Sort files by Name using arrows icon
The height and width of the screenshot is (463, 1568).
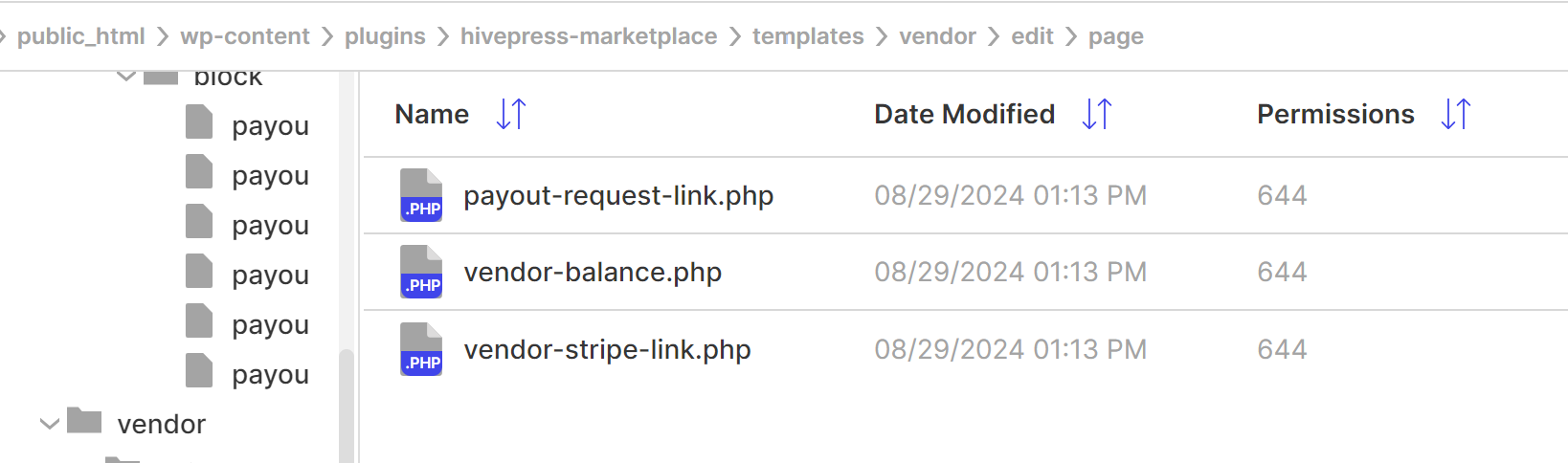pos(511,114)
